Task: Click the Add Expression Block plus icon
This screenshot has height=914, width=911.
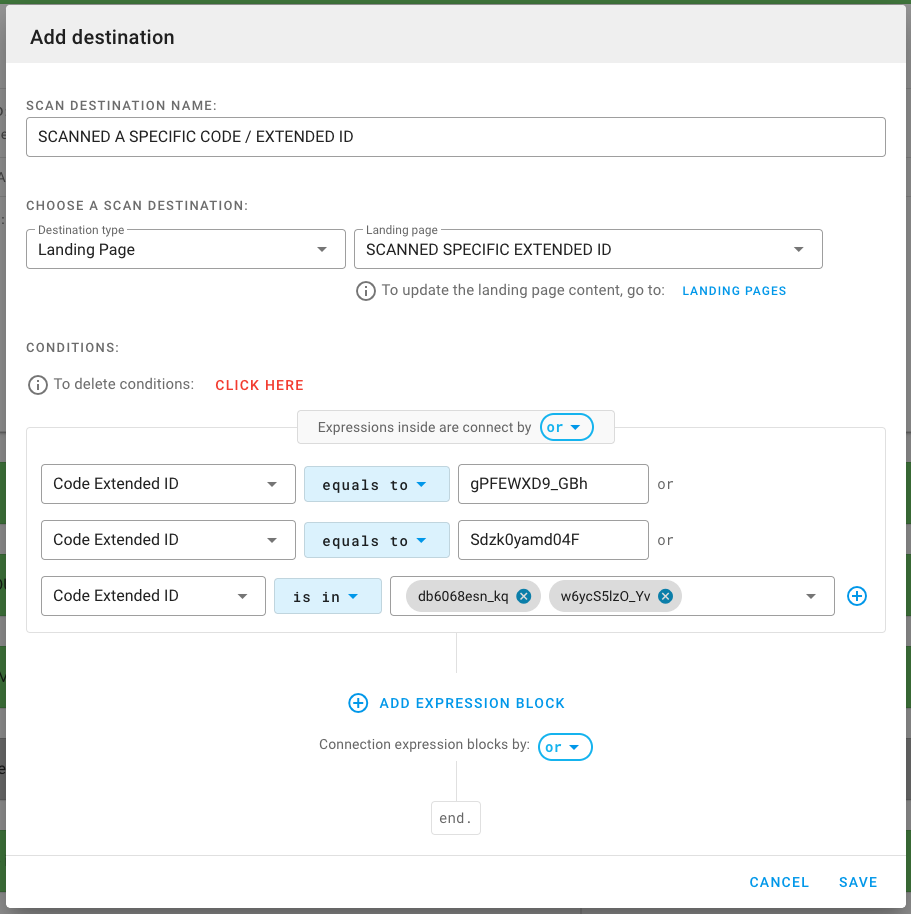Action: [x=358, y=703]
